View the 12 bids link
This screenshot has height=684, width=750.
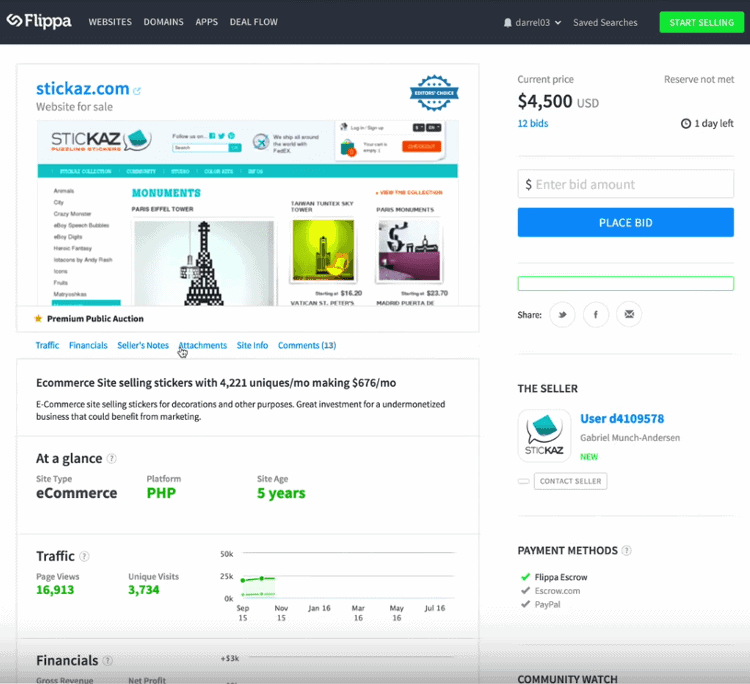pyautogui.click(x=533, y=123)
